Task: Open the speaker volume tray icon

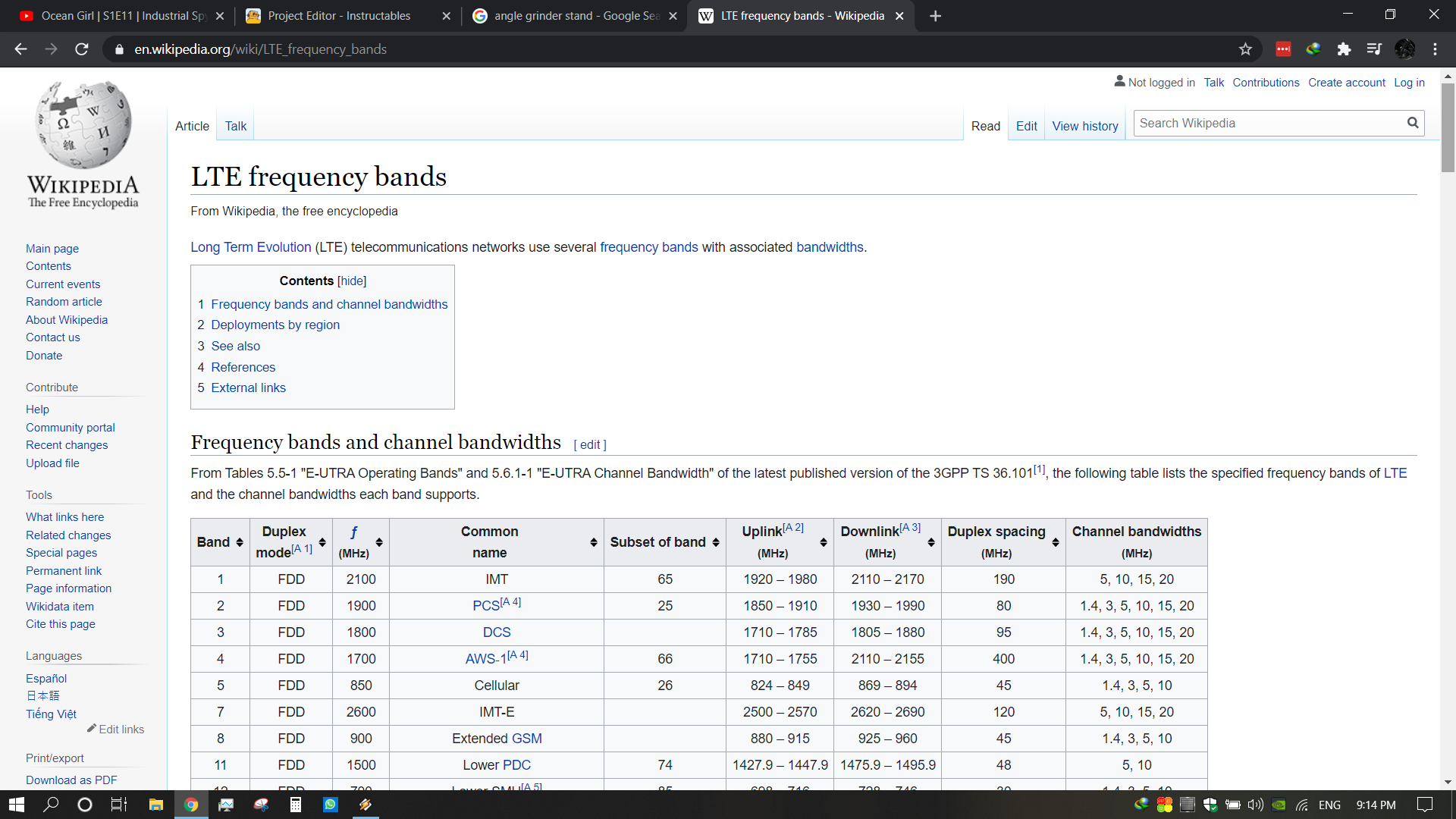Action: [x=1256, y=805]
